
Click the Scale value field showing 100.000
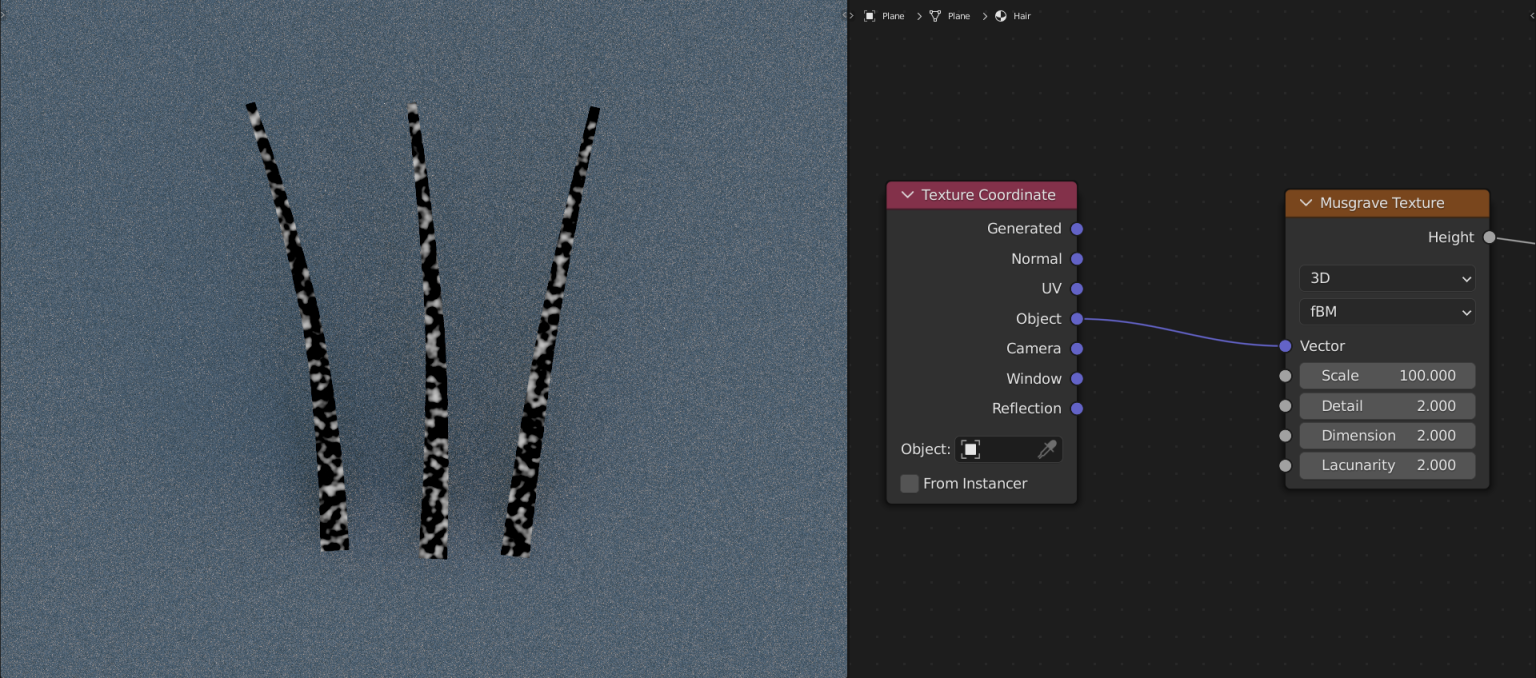click(x=1387, y=375)
